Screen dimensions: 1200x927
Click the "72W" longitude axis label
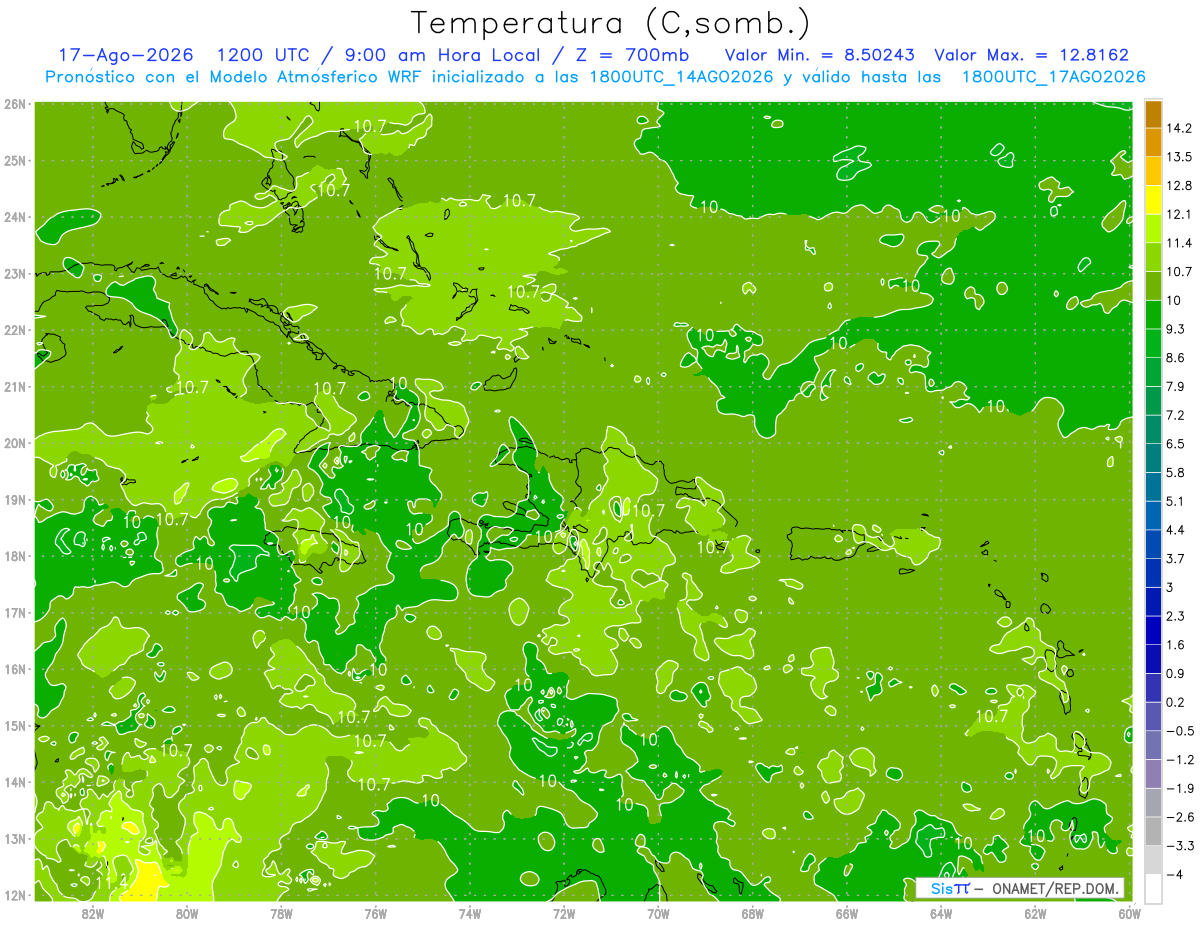click(564, 913)
